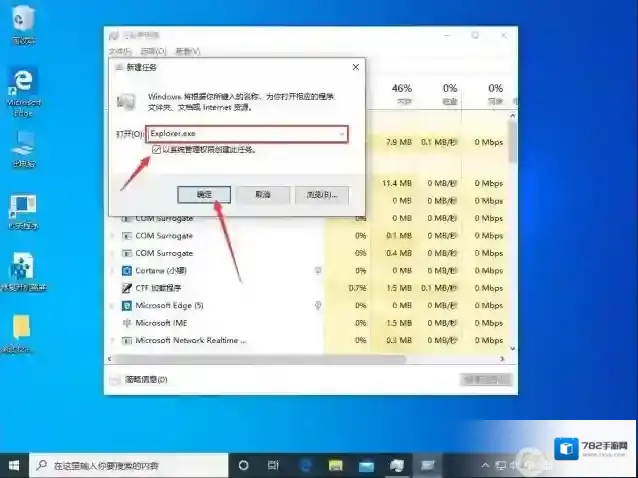Expand the Cortana (小娜) process group
The image size is (638, 478).
[113, 271]
